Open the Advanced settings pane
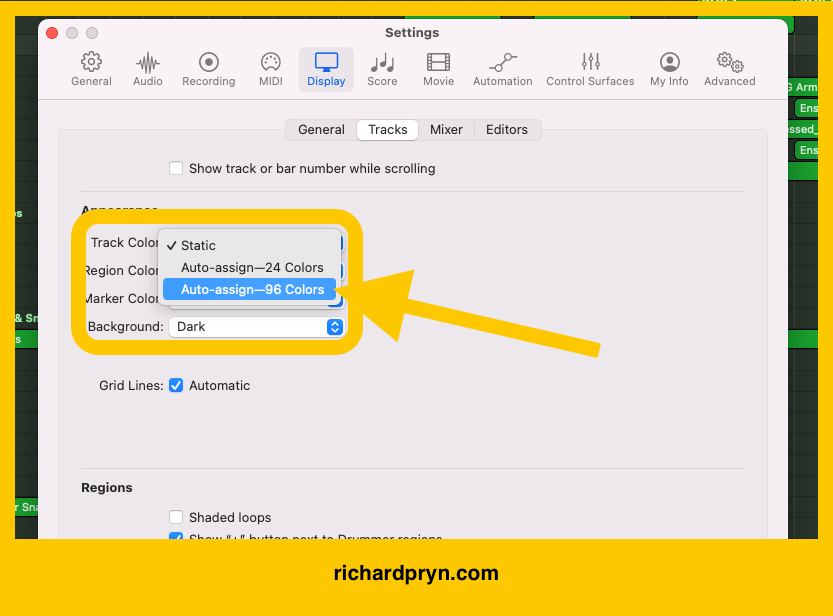 729,70
